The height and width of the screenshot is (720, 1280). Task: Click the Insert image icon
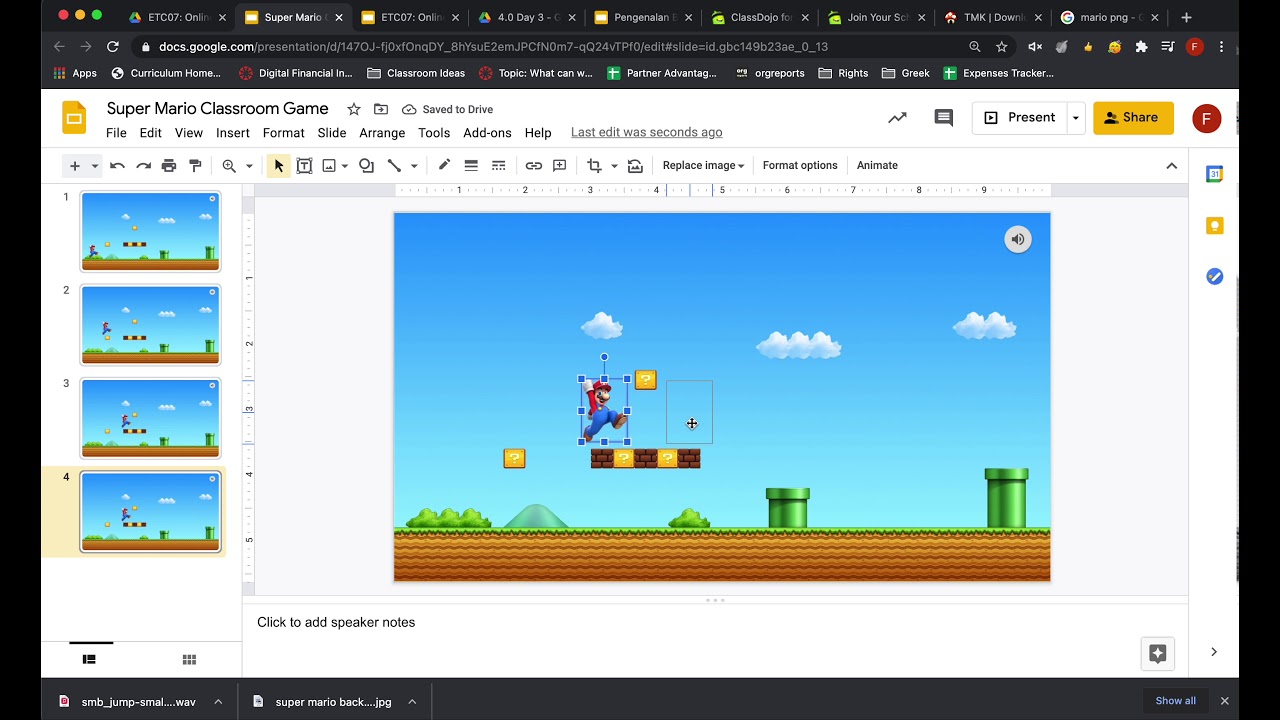click(329, 166)
